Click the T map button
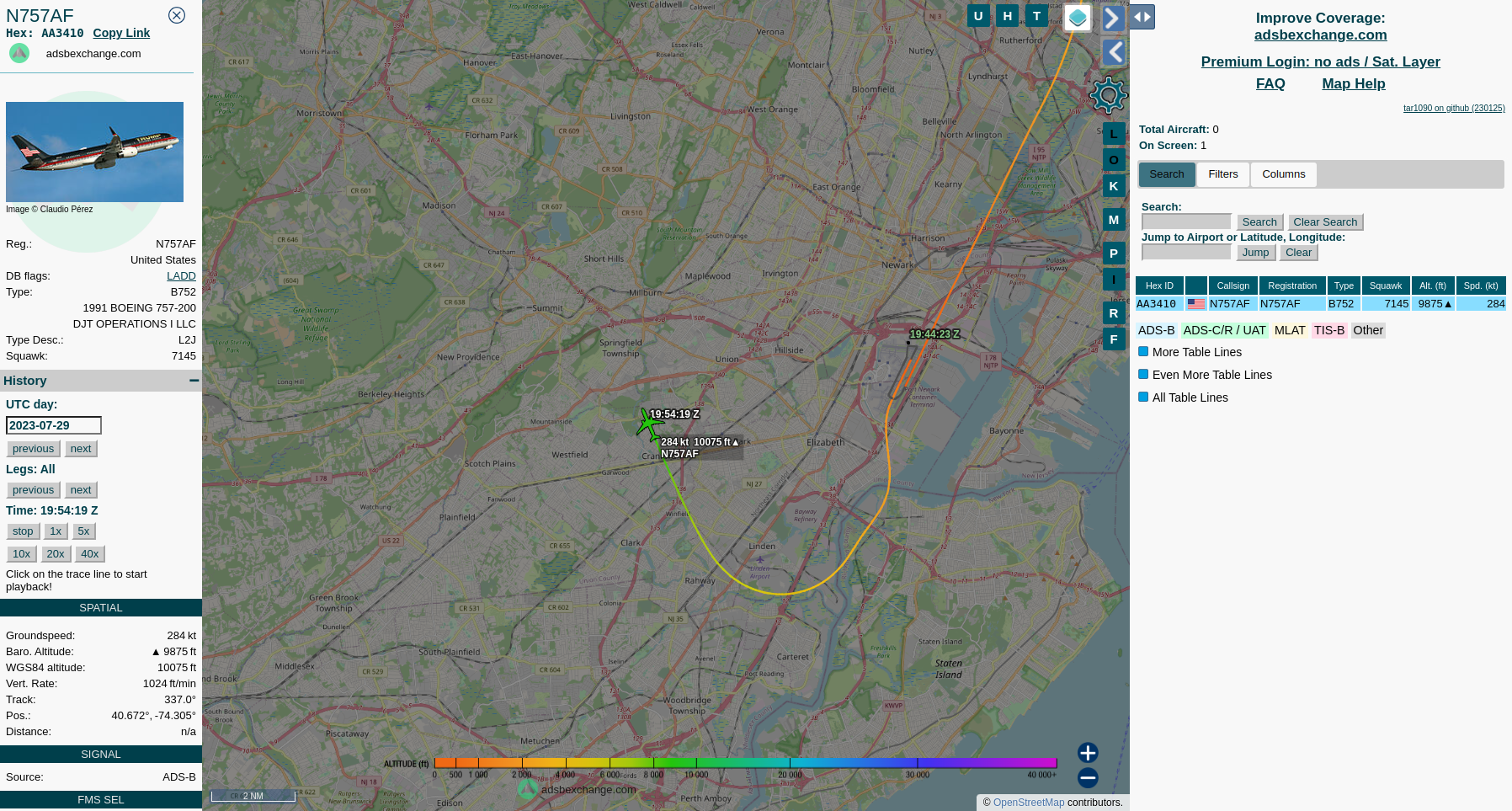The width and height of the screenshot is (1512, 811). point(1037,16)
